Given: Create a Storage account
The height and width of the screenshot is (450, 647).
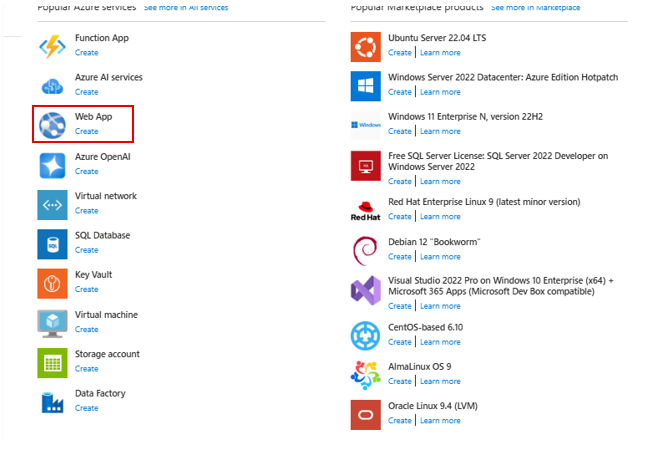Looking at the screenshot, I should coord(86,369).
